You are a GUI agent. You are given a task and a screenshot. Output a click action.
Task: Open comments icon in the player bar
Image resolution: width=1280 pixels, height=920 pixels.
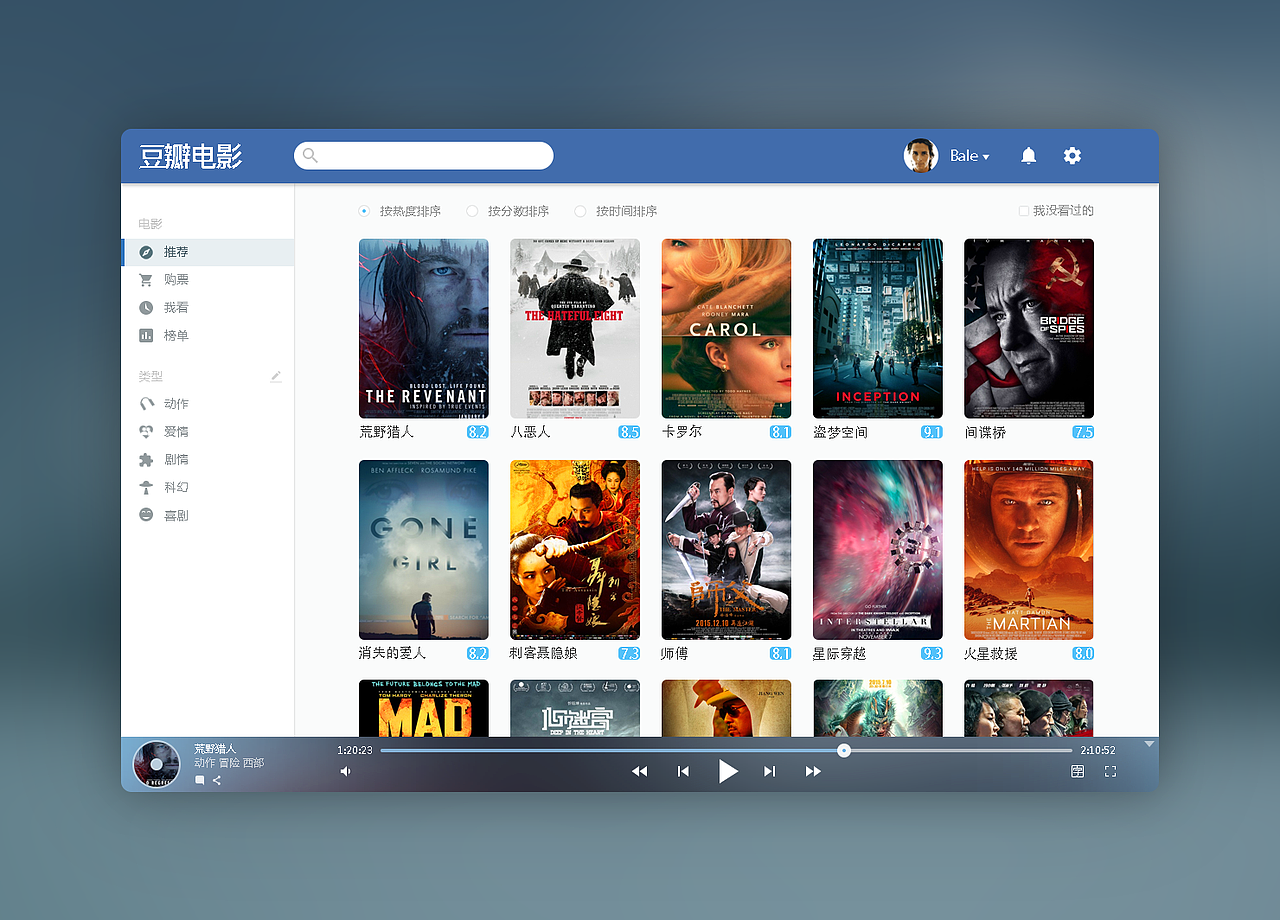coord(199,780)
